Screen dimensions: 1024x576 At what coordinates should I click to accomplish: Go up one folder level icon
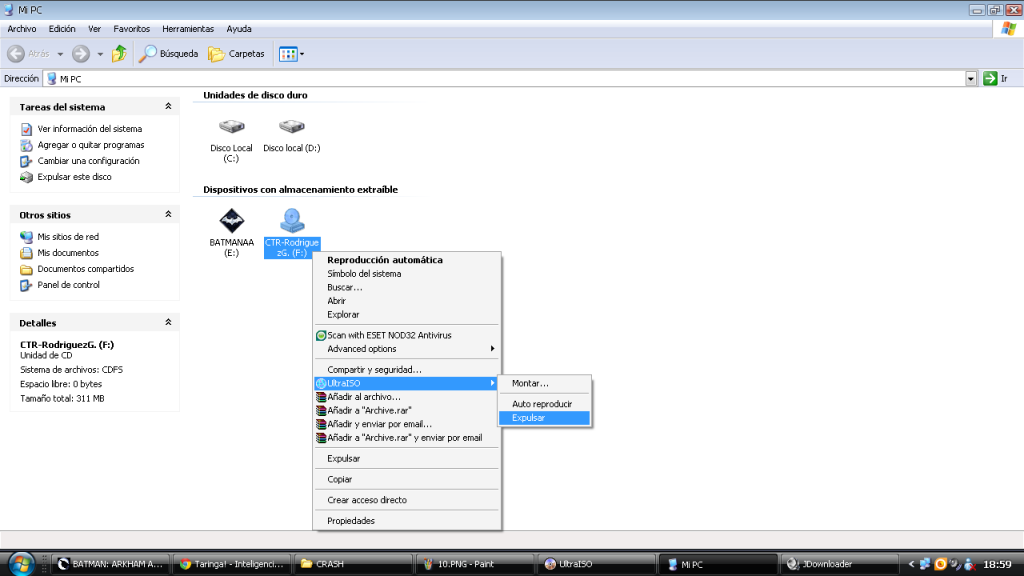(119, 54)
